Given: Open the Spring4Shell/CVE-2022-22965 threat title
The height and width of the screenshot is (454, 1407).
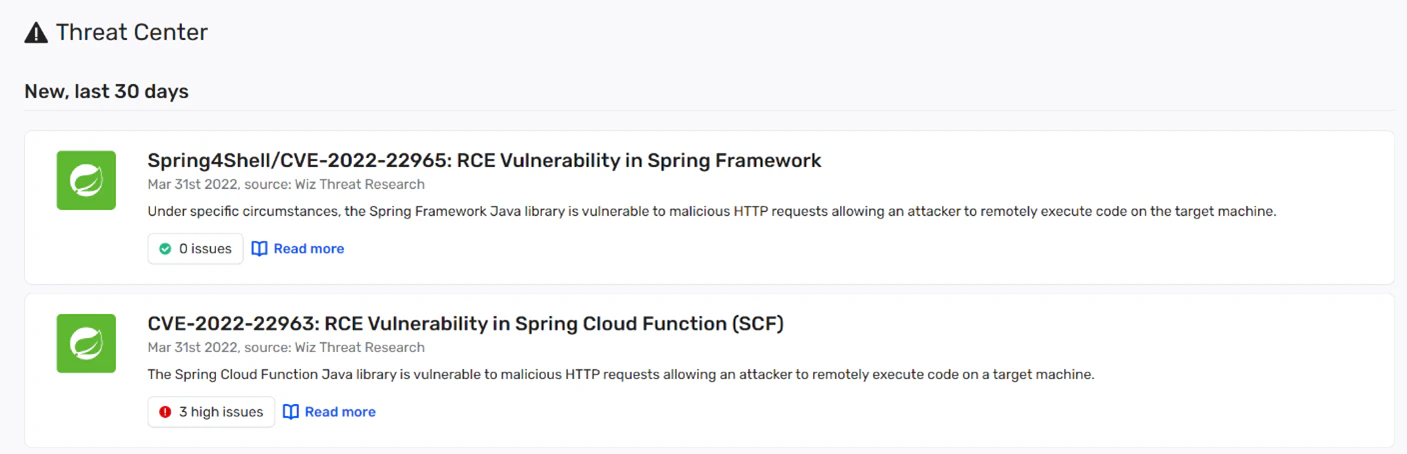Looking at the screenshot, I should [484, 160].
